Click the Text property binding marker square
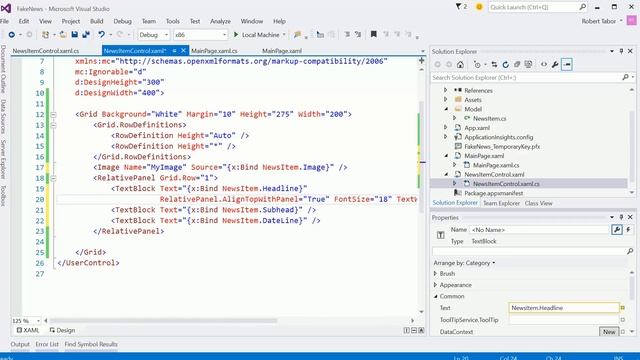 [x=623, y=308]
